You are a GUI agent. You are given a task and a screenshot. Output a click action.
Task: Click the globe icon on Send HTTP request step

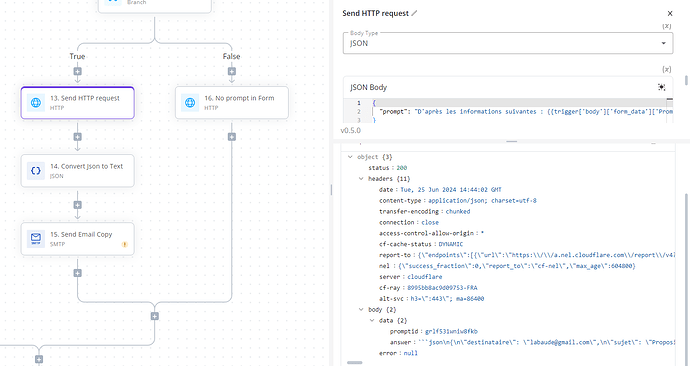36,103
